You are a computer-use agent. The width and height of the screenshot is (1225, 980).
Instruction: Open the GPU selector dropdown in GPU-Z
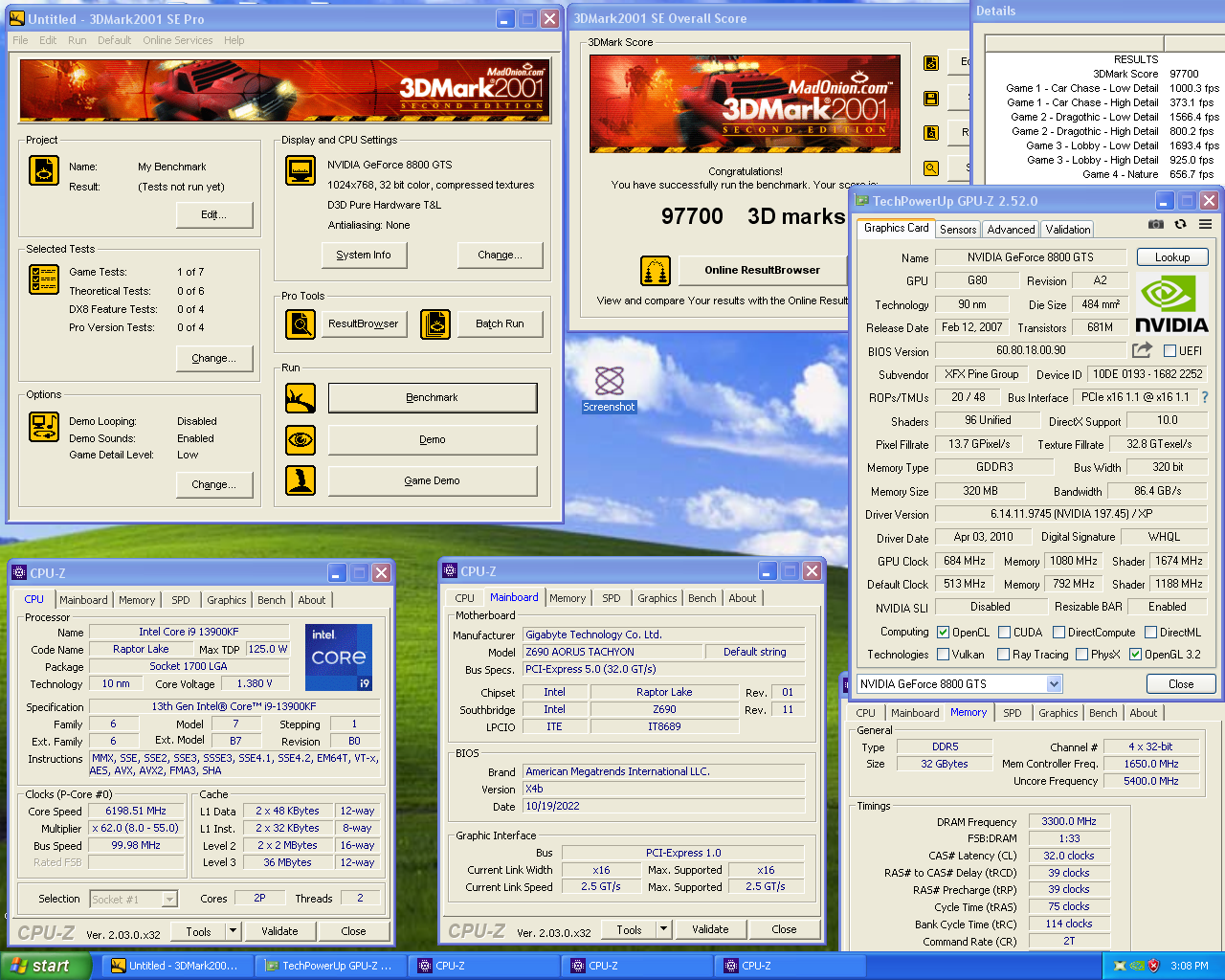point(1054,684)
